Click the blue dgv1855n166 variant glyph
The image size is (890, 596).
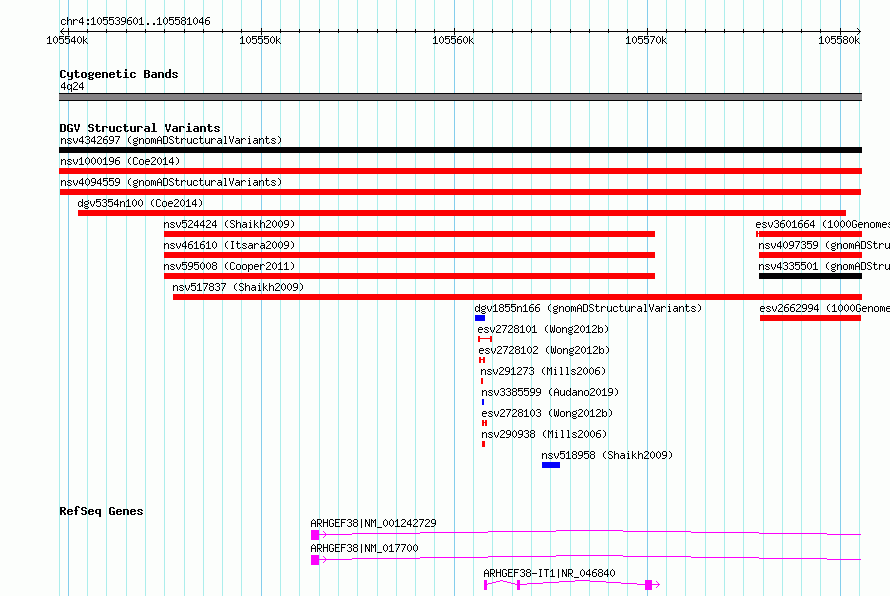pos(480,318)
